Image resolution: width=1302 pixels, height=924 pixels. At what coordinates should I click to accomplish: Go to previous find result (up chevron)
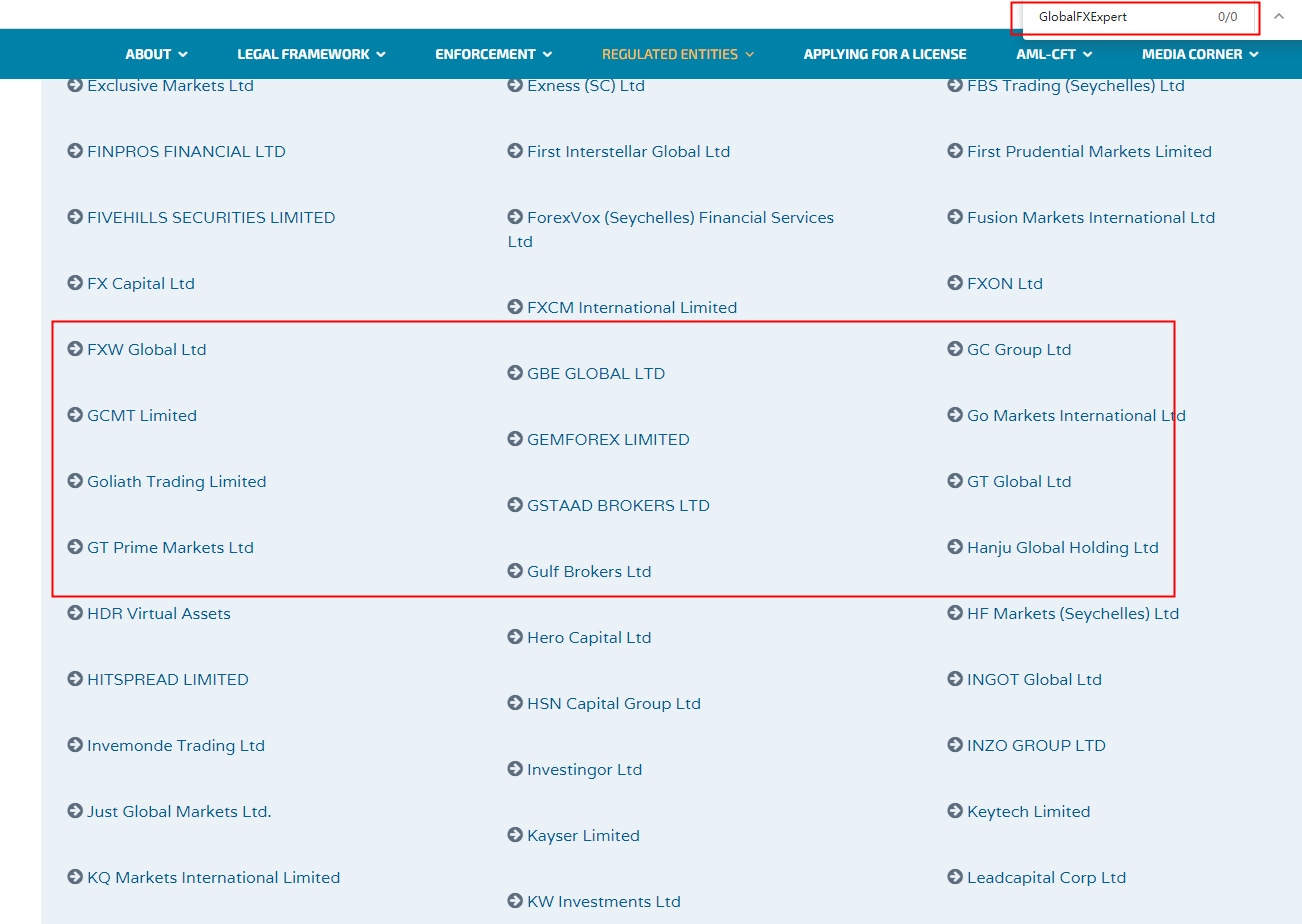pyautogui.click(x=1279, y=17)
